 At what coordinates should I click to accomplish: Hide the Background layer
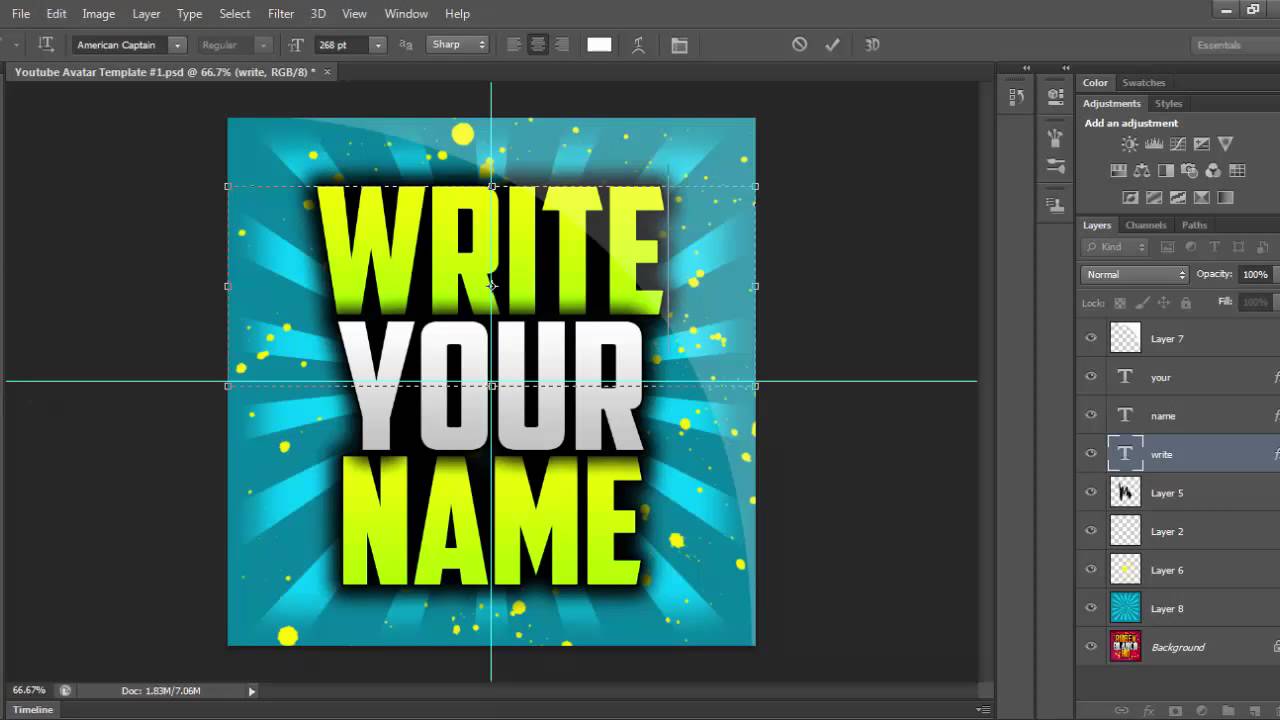[x=1091, y=647]
